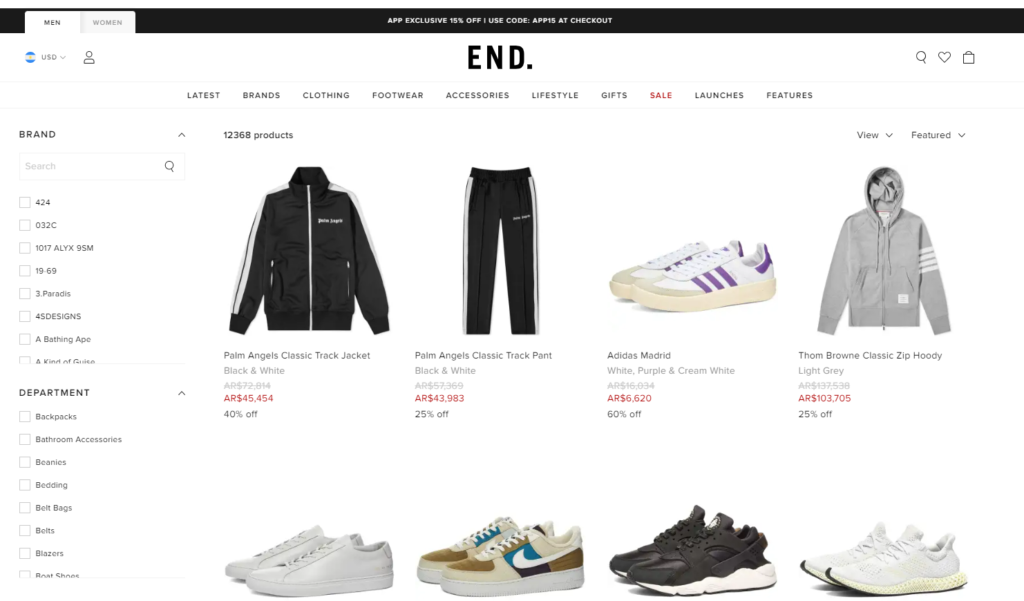Image resolution: width=1024 pixels, height=601 pixels.
Task: Tick the A Bathing Ape checkbox
Action: (x=25, y=339)
